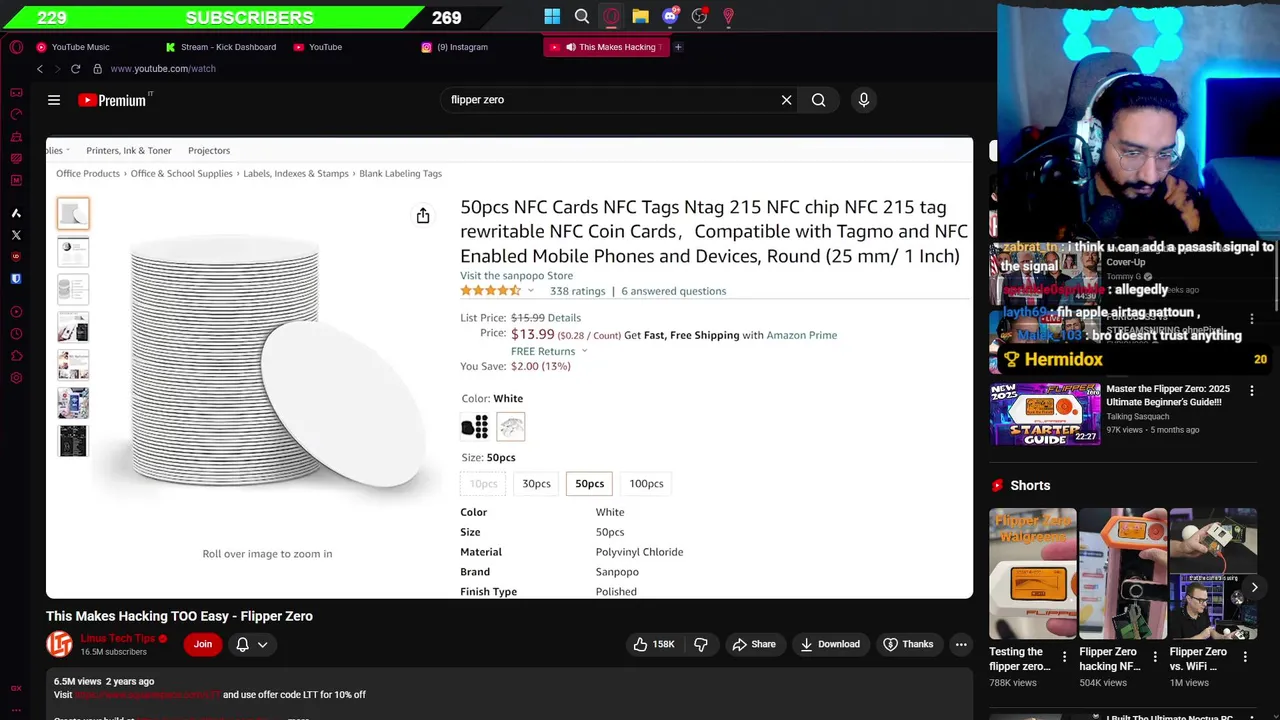Open Master the Flipper Zero video title

click(x=1168, y=395)
